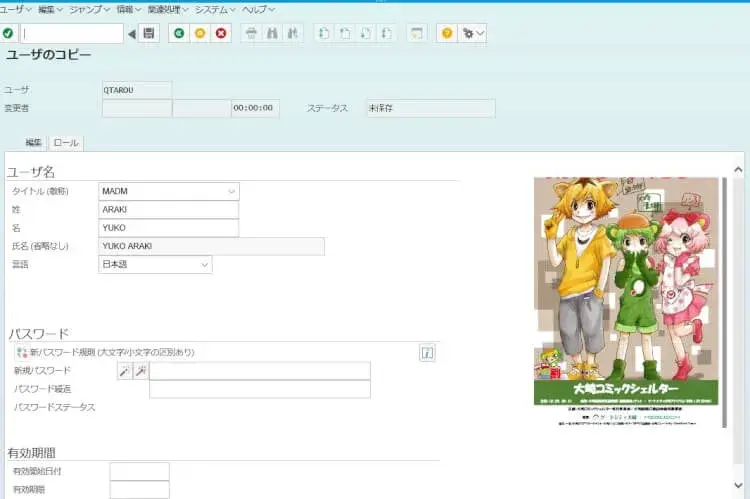This screenshot has width=750, height=499.
Task: Open the システム menu
Action: pyautogui.click(x=214, y=9)
